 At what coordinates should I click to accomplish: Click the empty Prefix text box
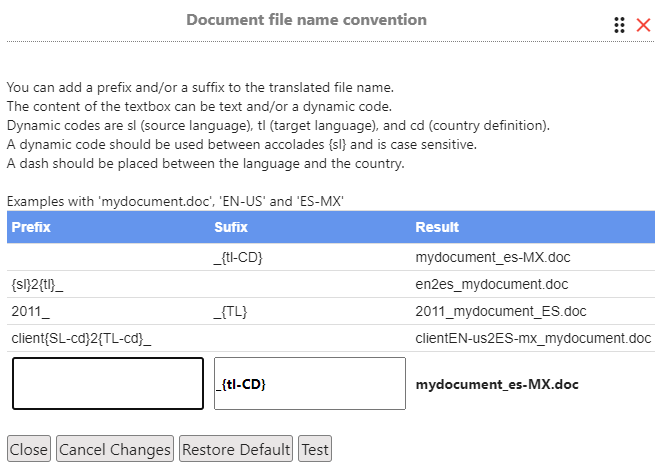click(x=108, y=384)
